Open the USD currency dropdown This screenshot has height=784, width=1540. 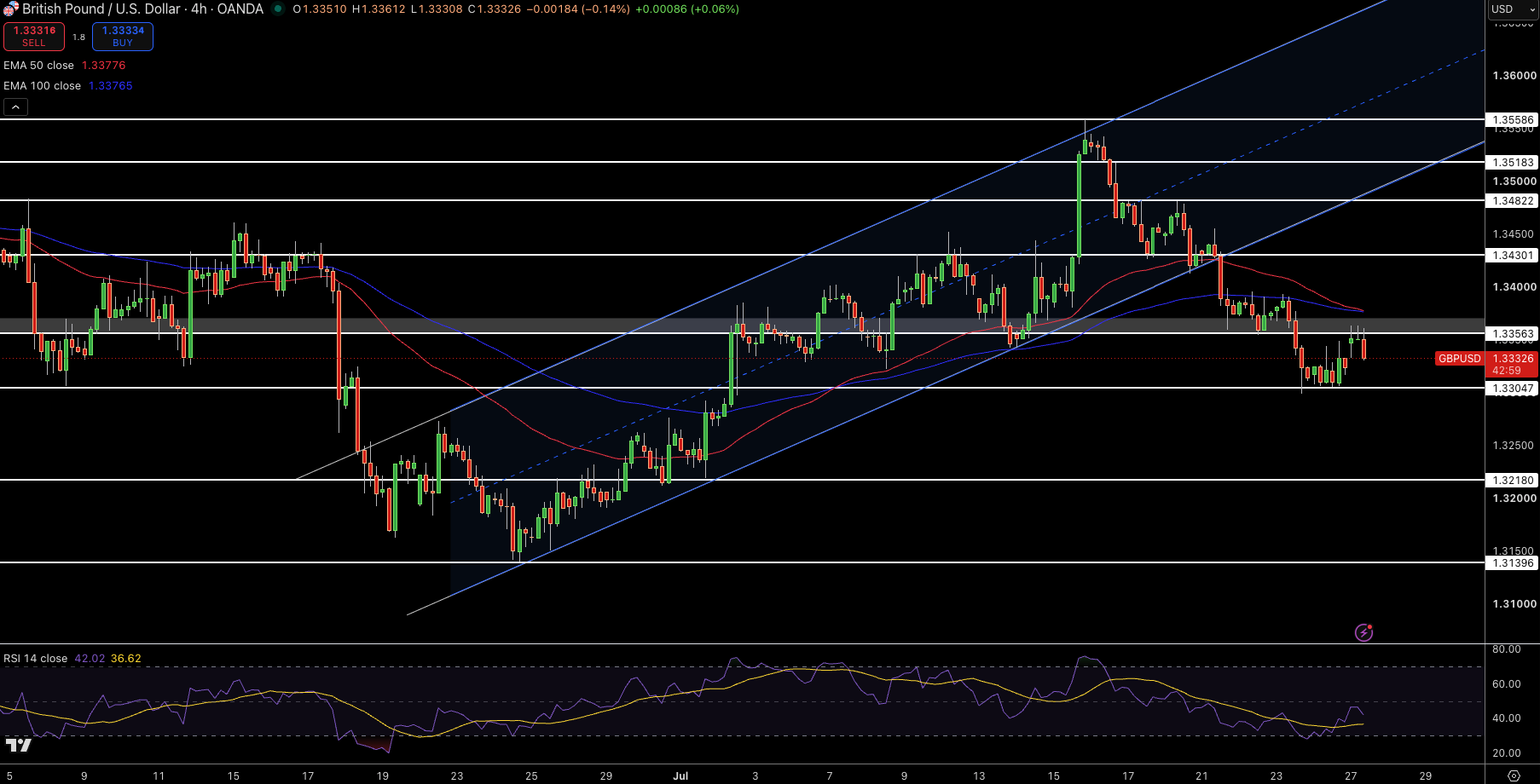pos(1512,9)
